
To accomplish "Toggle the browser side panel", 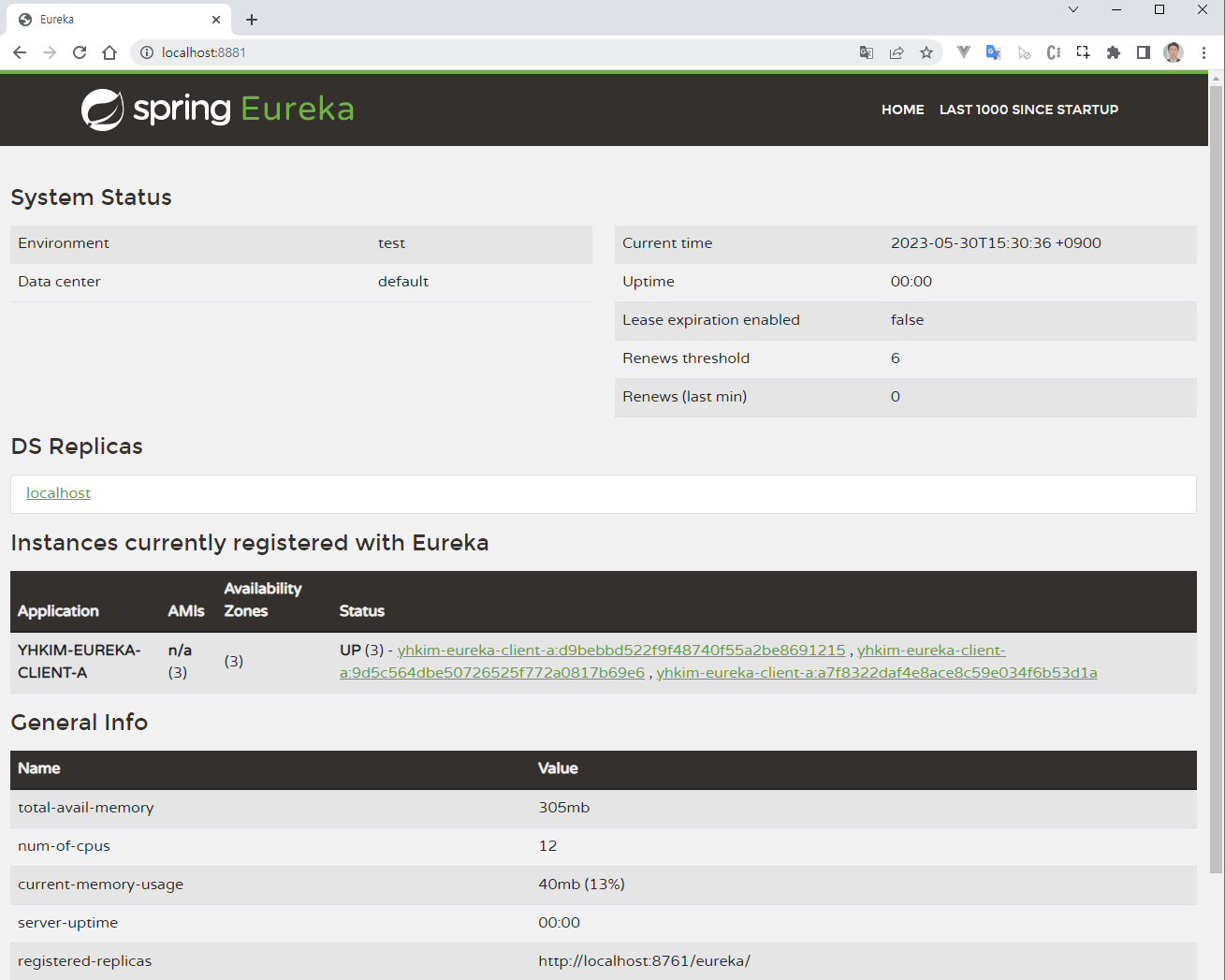I will 1144,52.
